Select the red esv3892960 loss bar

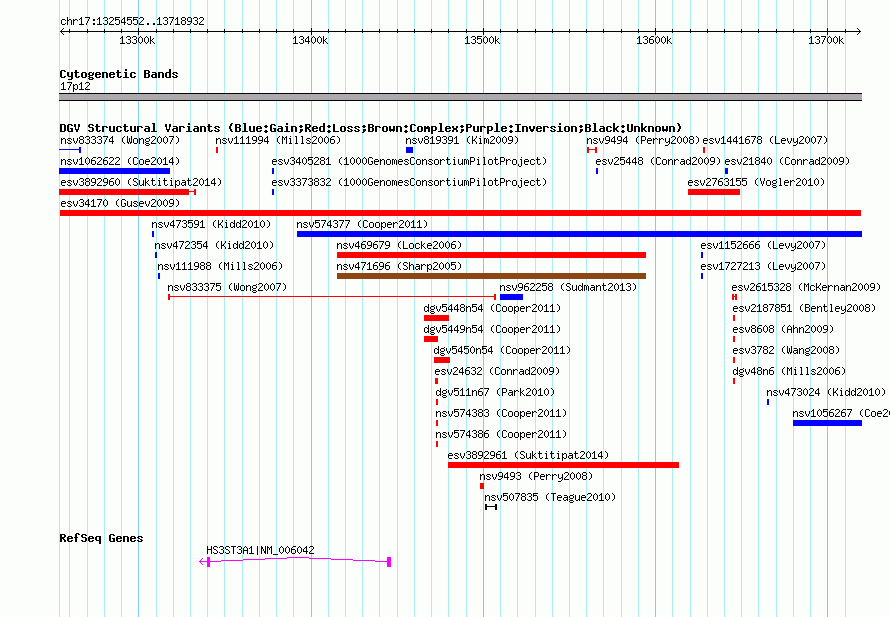(128, 192)
